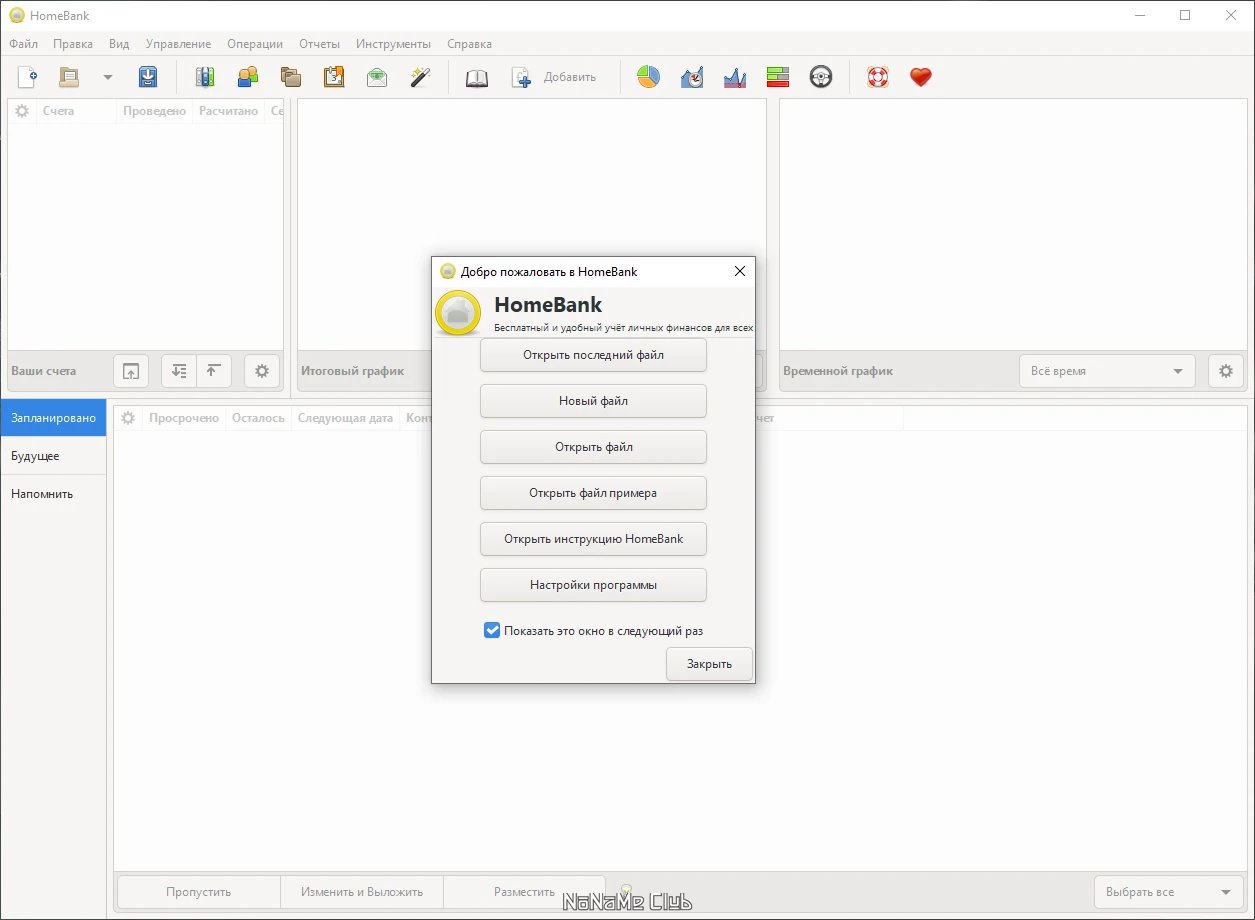Open the Правка menu
The image size is (1255, 920).
tap(73, 44)
